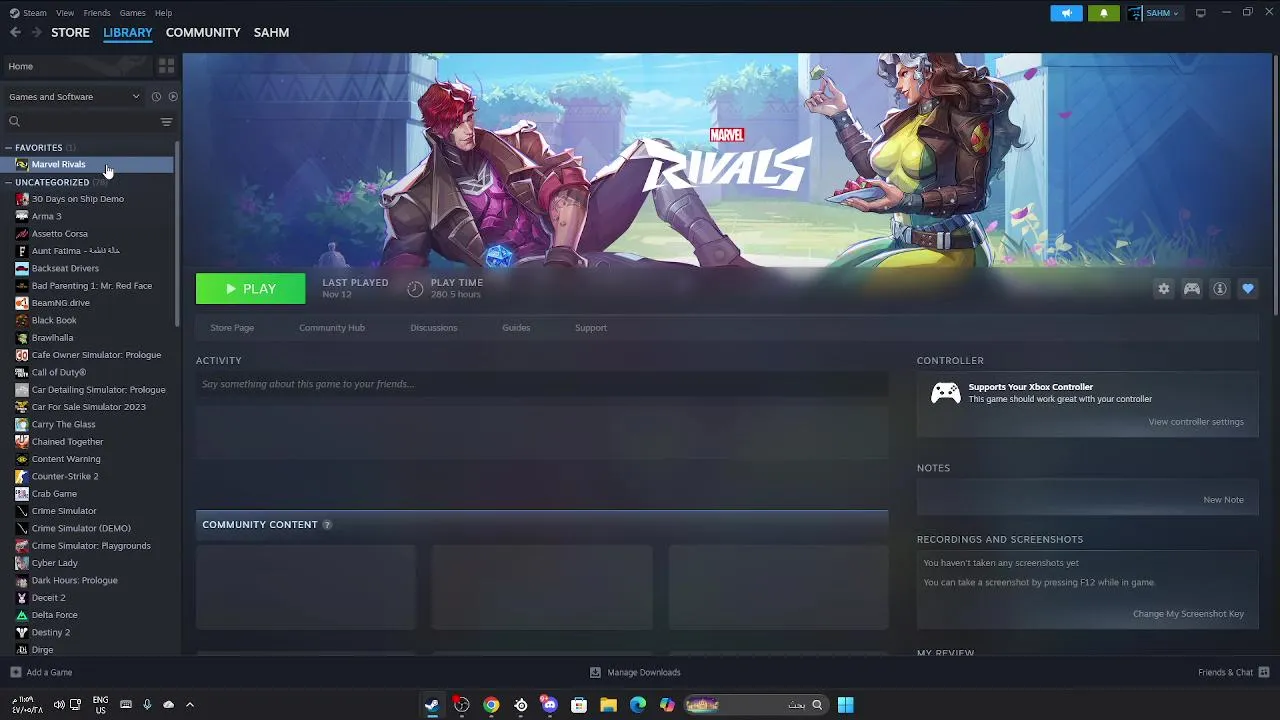Open advanced library filter options

[x=166, y=122]
